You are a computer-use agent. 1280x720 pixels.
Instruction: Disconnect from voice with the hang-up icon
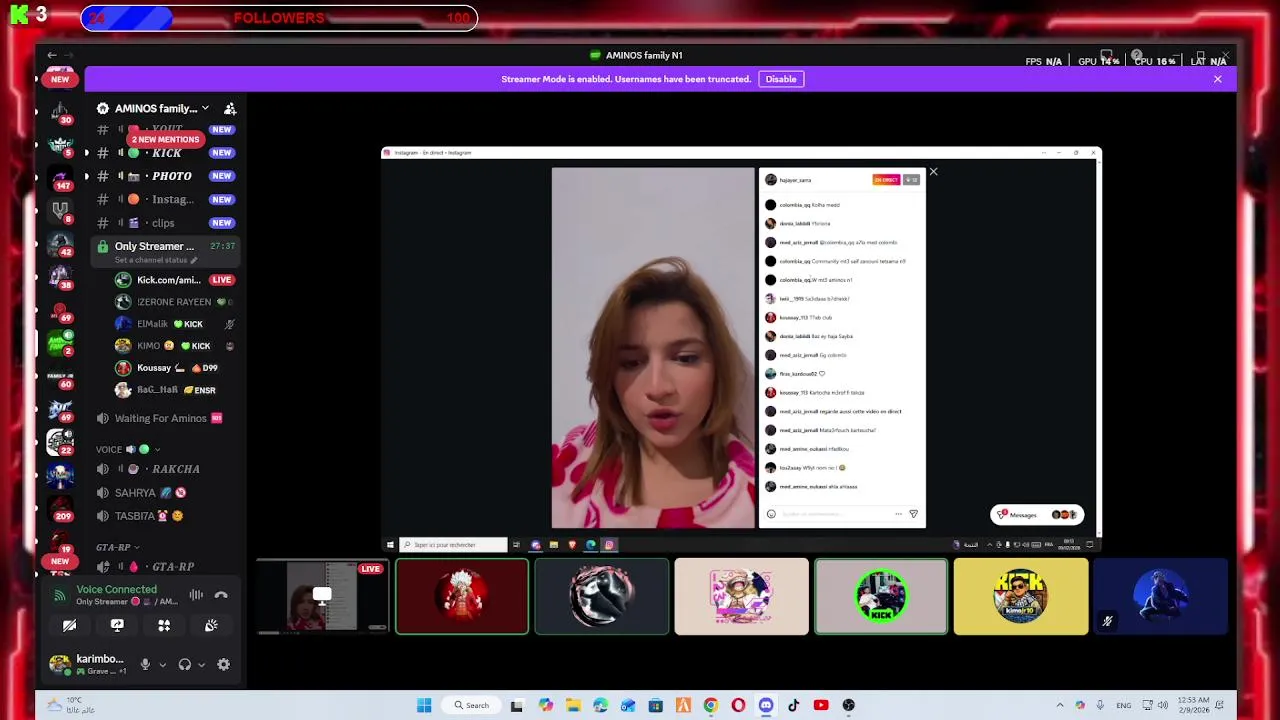(221, 595)
